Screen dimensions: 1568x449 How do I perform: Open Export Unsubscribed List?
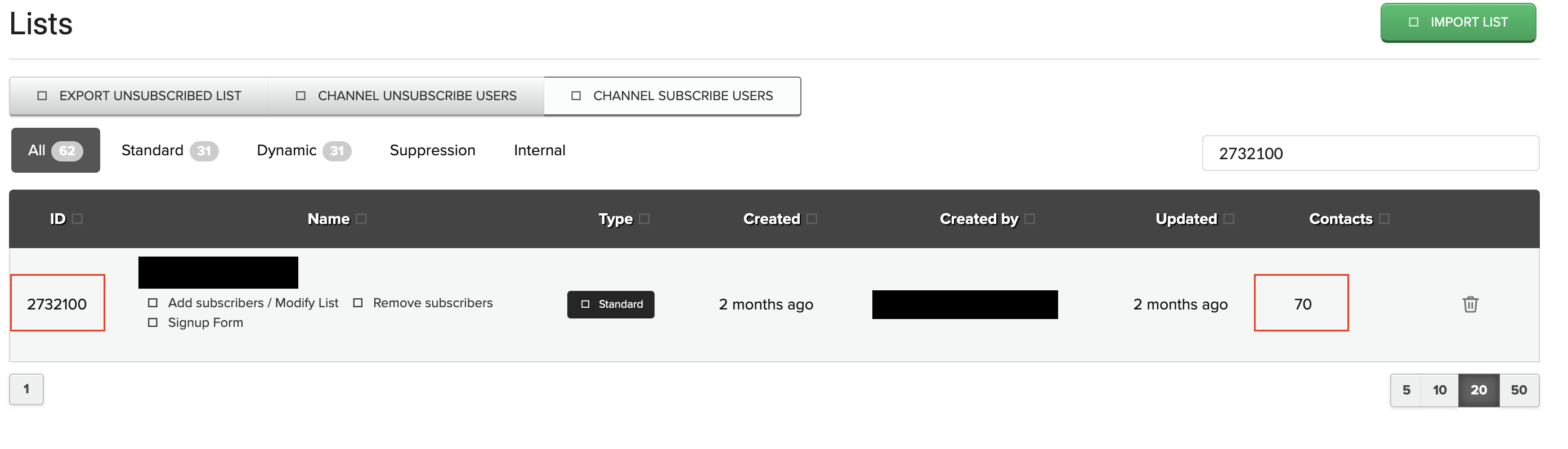pyautogui.click(x=140, y=96)
